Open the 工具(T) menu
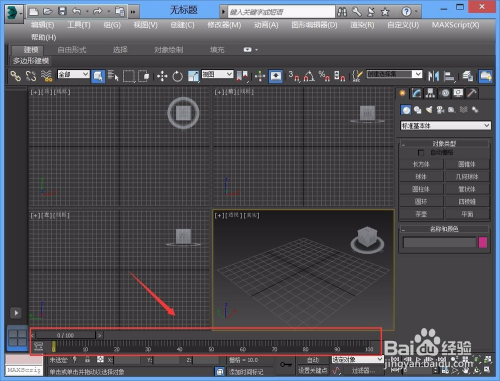Viewport: 500px width, 381px height. pyautogui.click(x=79, y=25)
